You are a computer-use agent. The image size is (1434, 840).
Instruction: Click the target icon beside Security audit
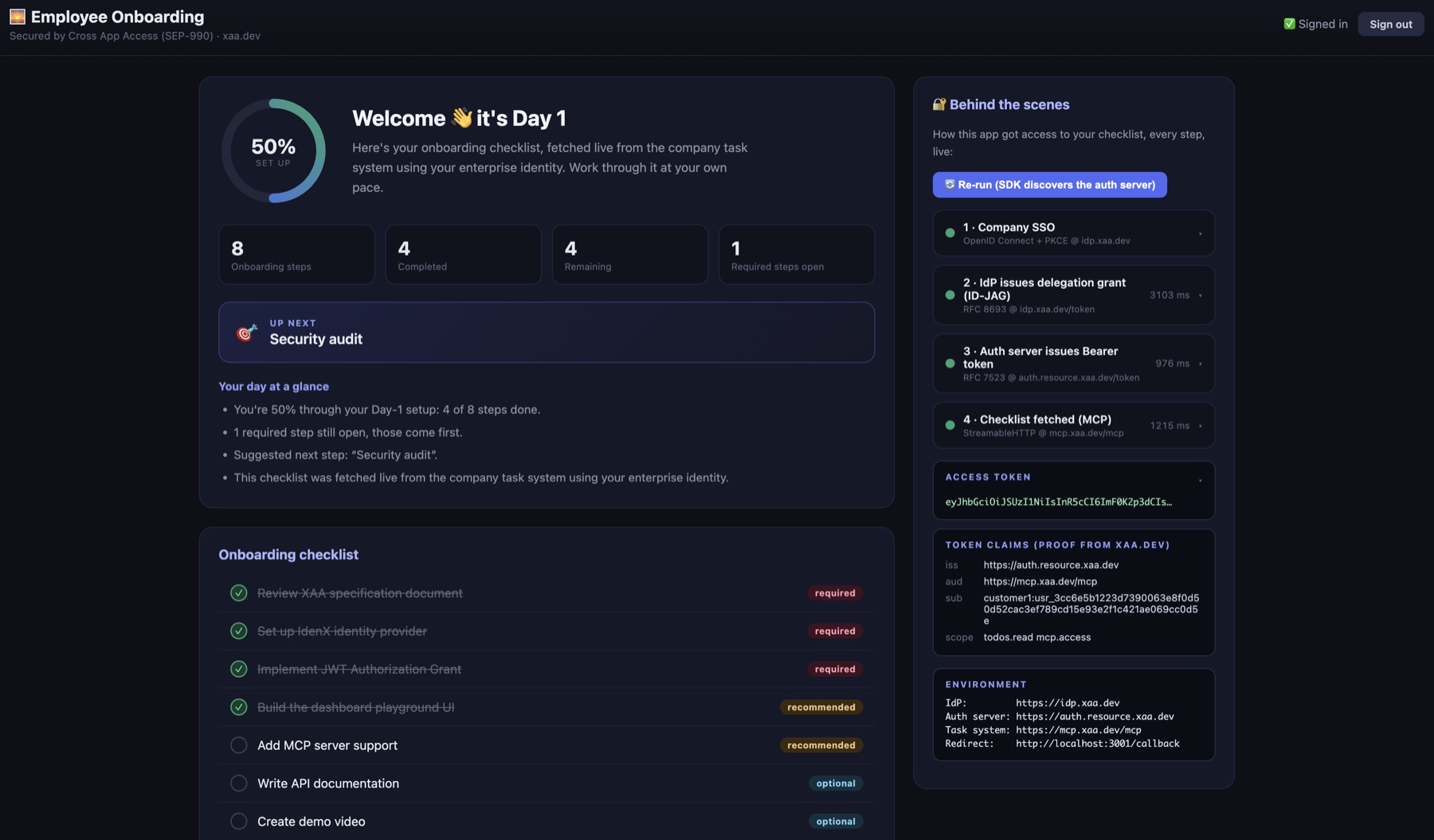[x=247, y=332]
